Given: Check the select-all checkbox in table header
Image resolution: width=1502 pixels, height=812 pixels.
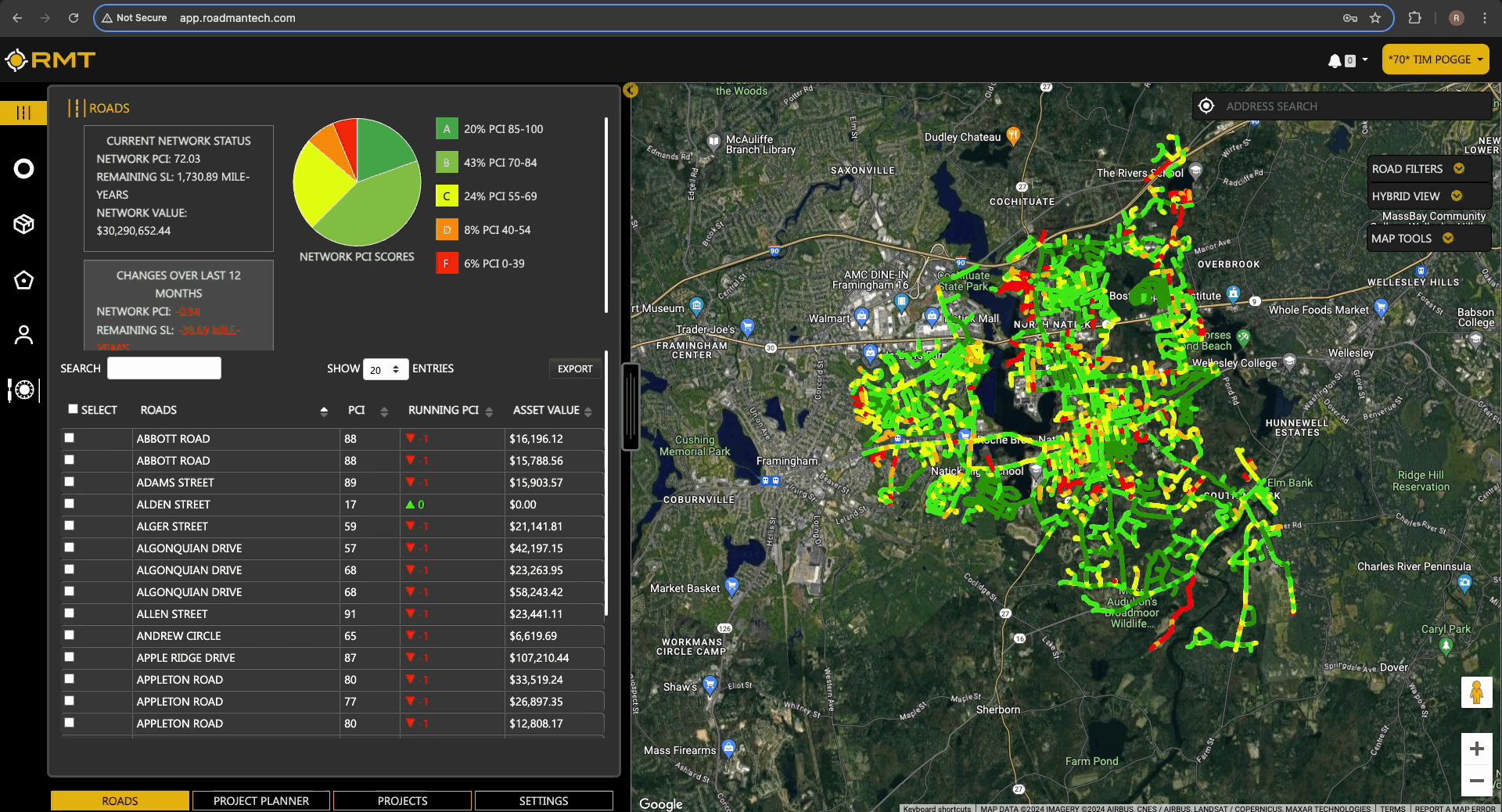Looking at the screenshot, I should pos(73,409).
